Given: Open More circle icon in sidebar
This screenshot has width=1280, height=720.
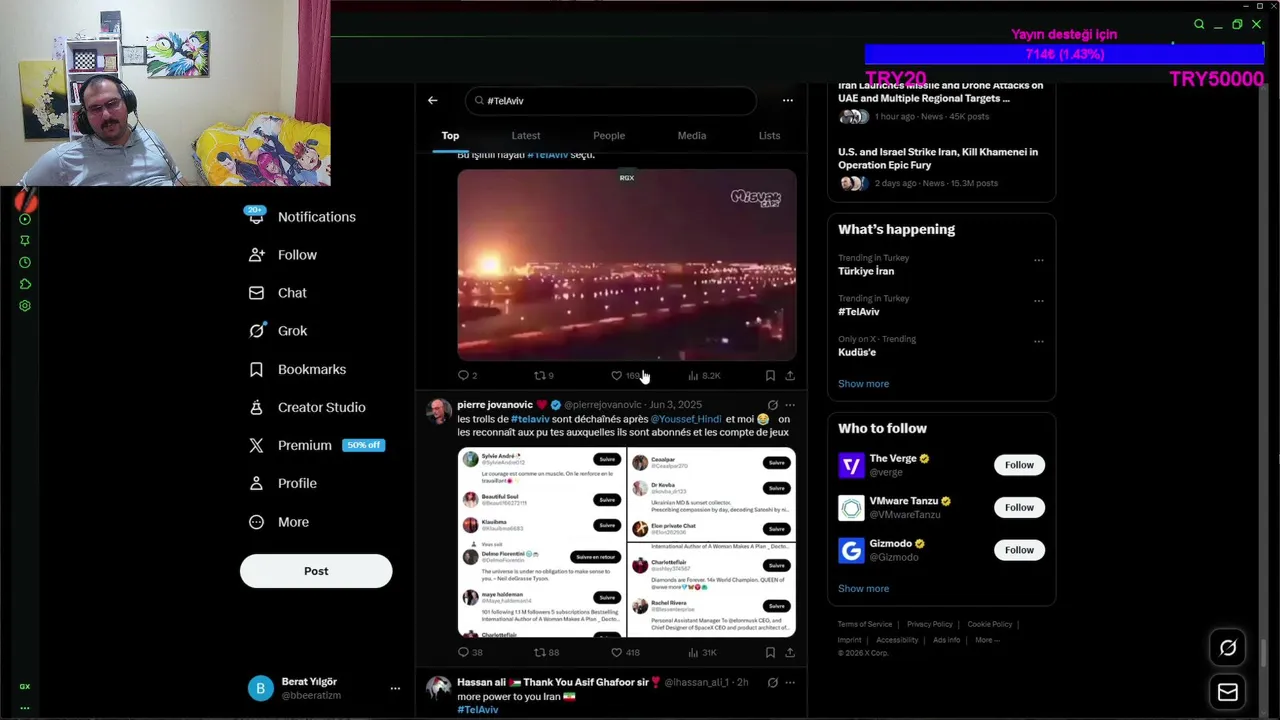Looking at the screenshot, I should [x=256, y=522].
